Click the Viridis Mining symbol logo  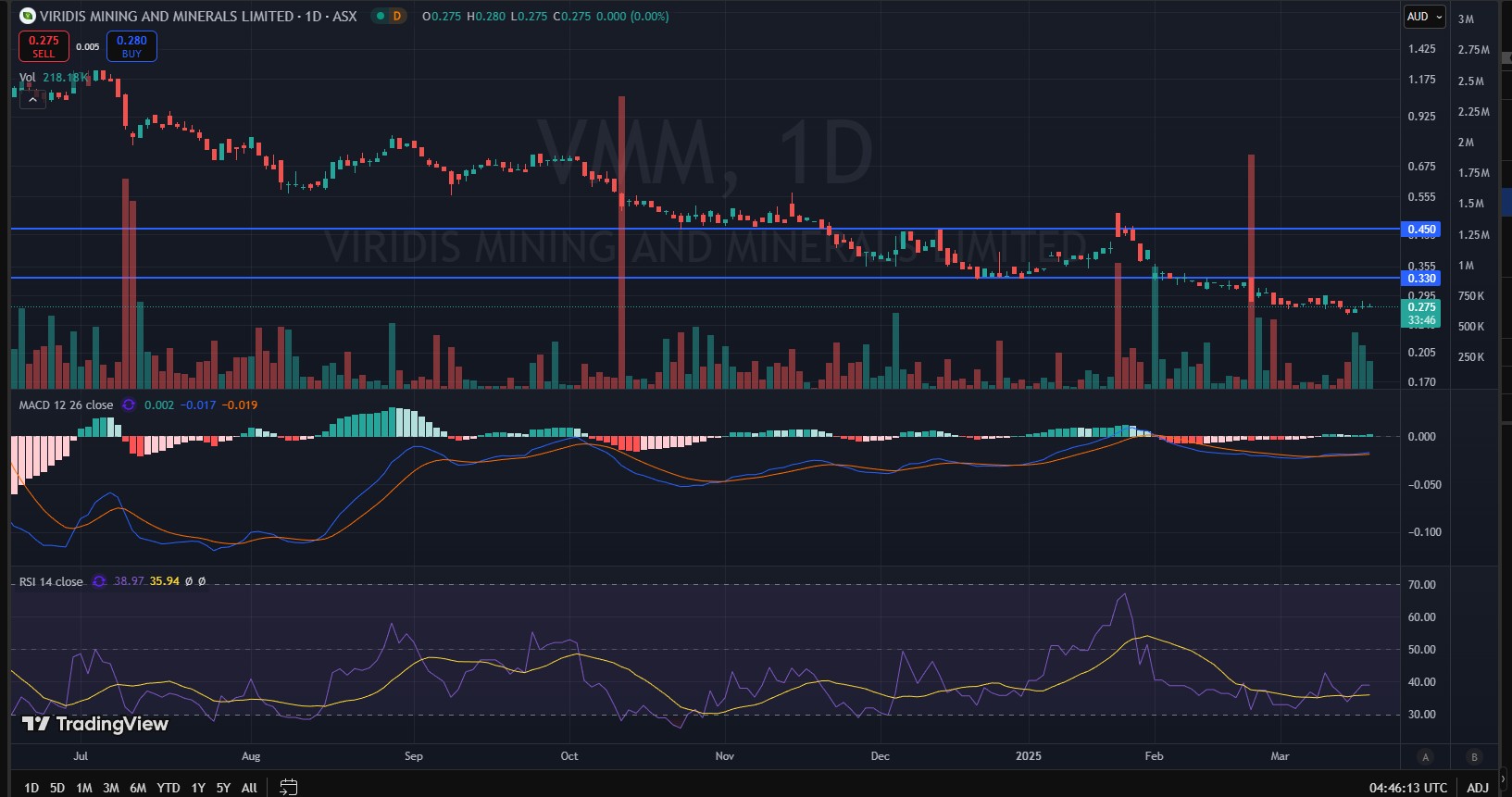click(x=28, y=16)
